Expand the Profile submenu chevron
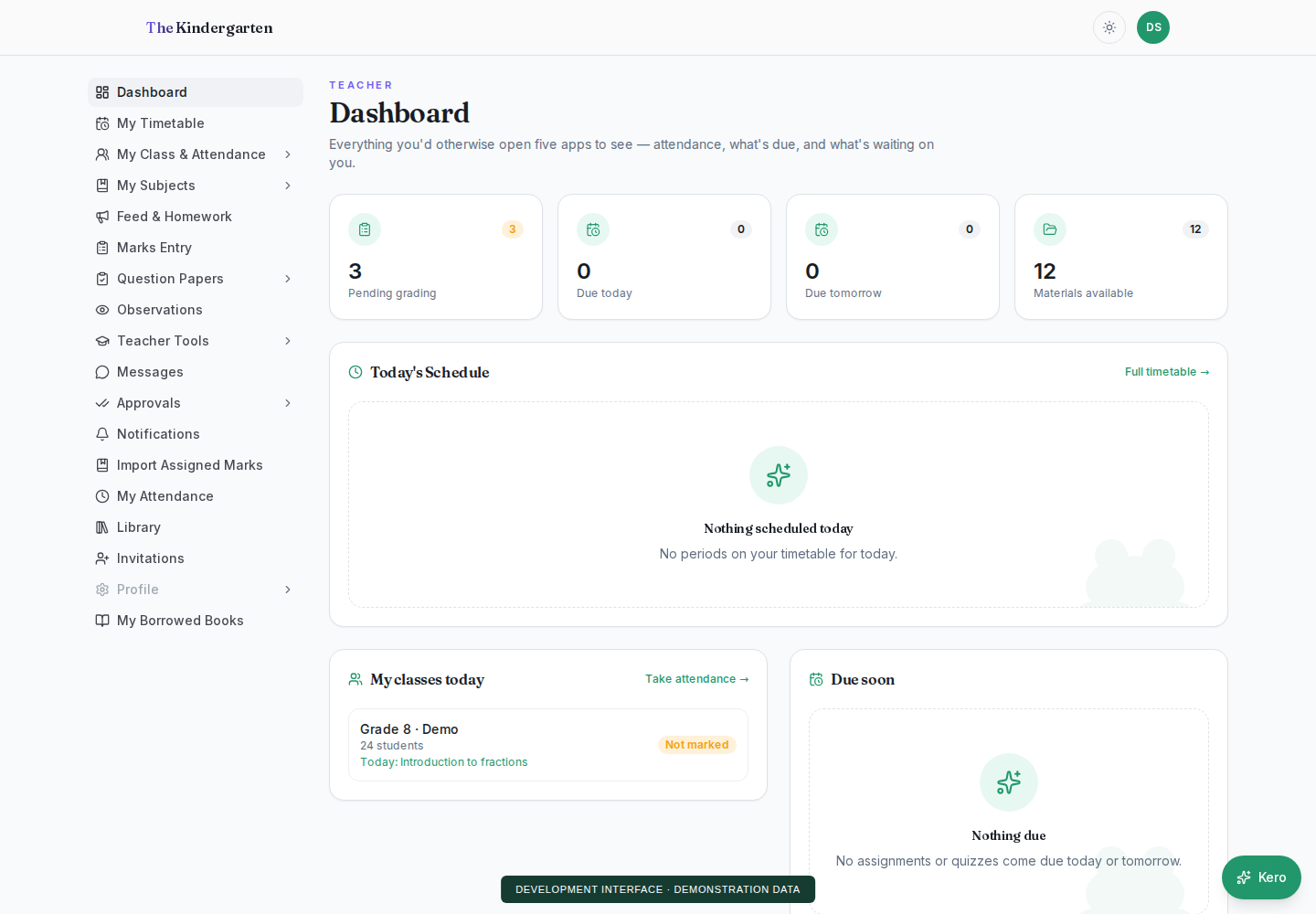This screenshot has height=914, width=1316. tap(288, 590)
